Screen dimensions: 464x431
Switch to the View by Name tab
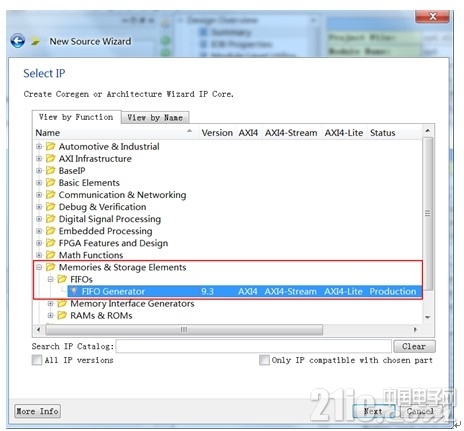[155, 118]
